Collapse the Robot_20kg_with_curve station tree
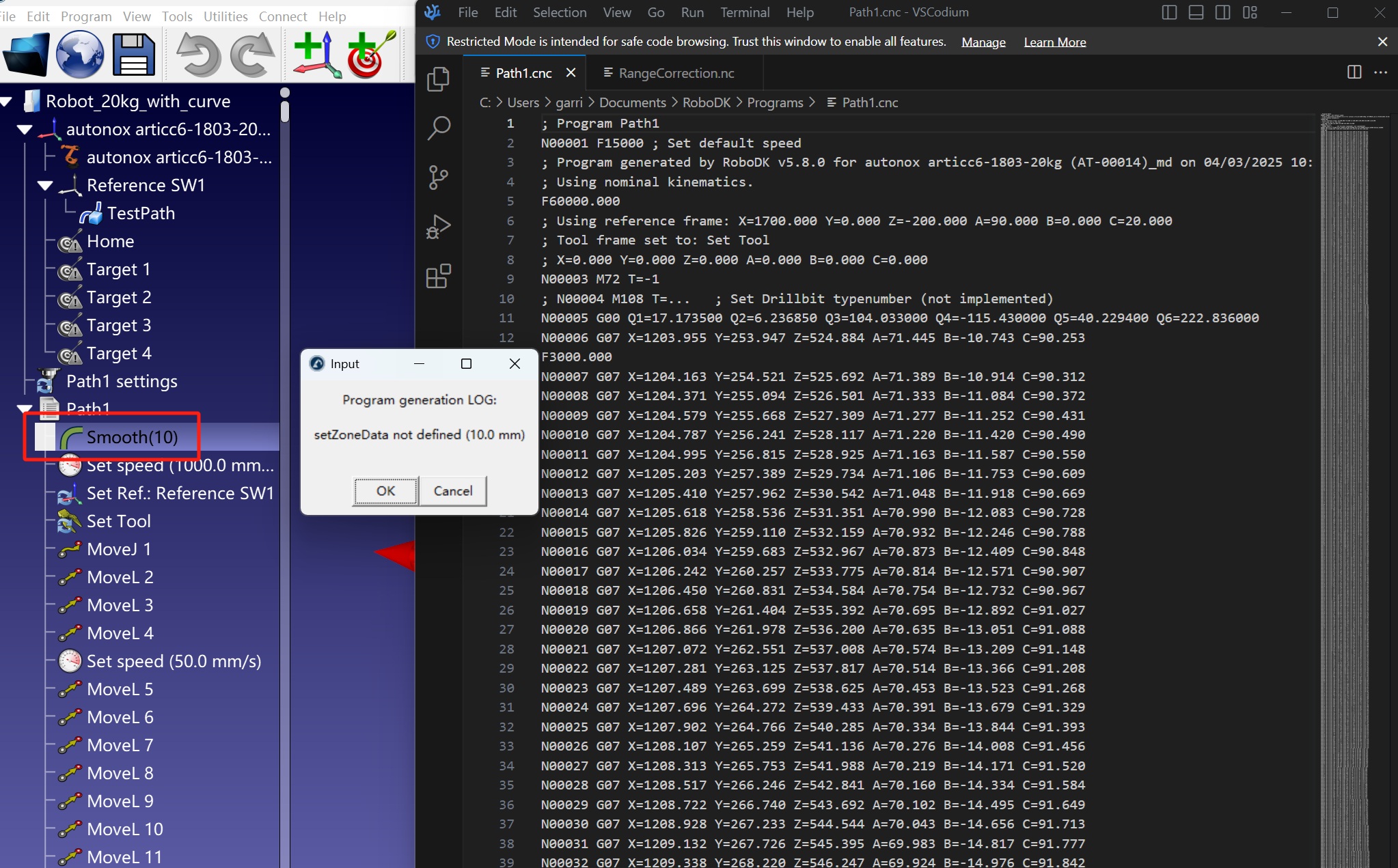The image size is (1398, 868). point(6,102)
